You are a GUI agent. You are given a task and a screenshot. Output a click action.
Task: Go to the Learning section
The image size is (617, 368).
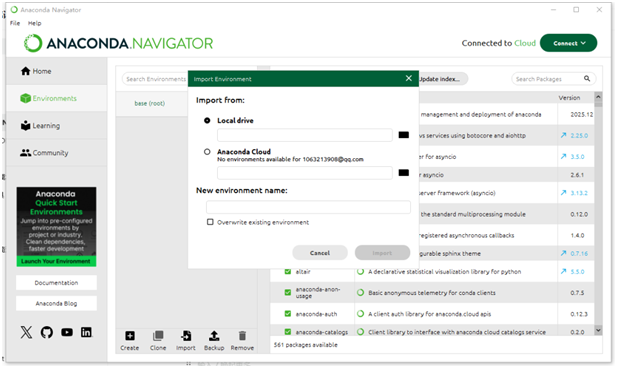pyautogui.click(x=40, y=126)
